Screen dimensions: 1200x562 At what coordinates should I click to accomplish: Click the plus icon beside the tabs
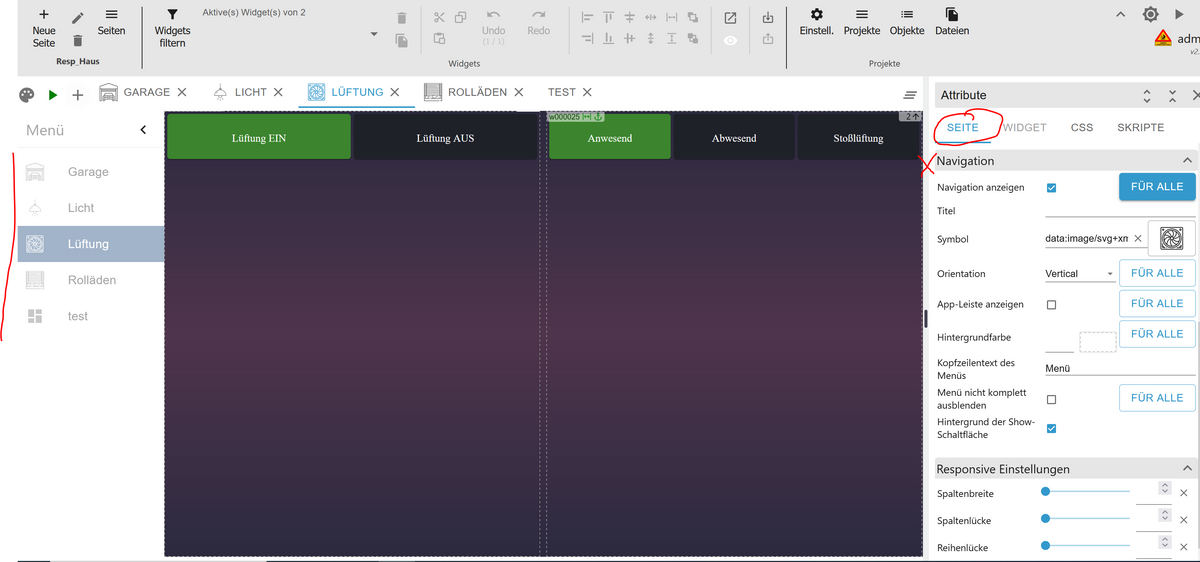78,95
